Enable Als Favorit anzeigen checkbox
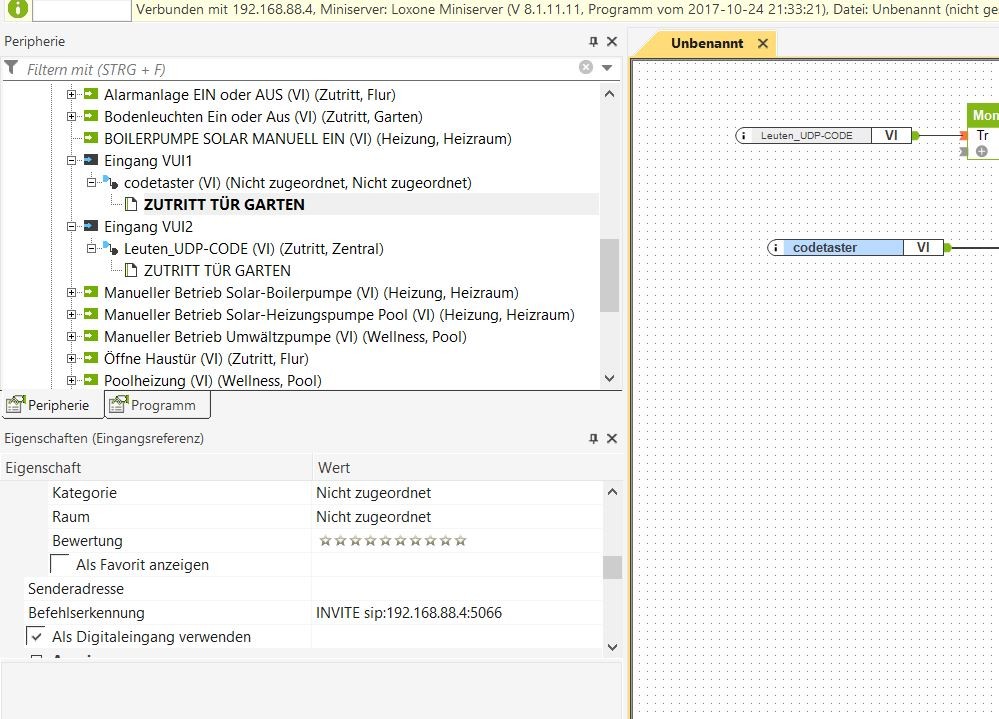 click(60, 565)
